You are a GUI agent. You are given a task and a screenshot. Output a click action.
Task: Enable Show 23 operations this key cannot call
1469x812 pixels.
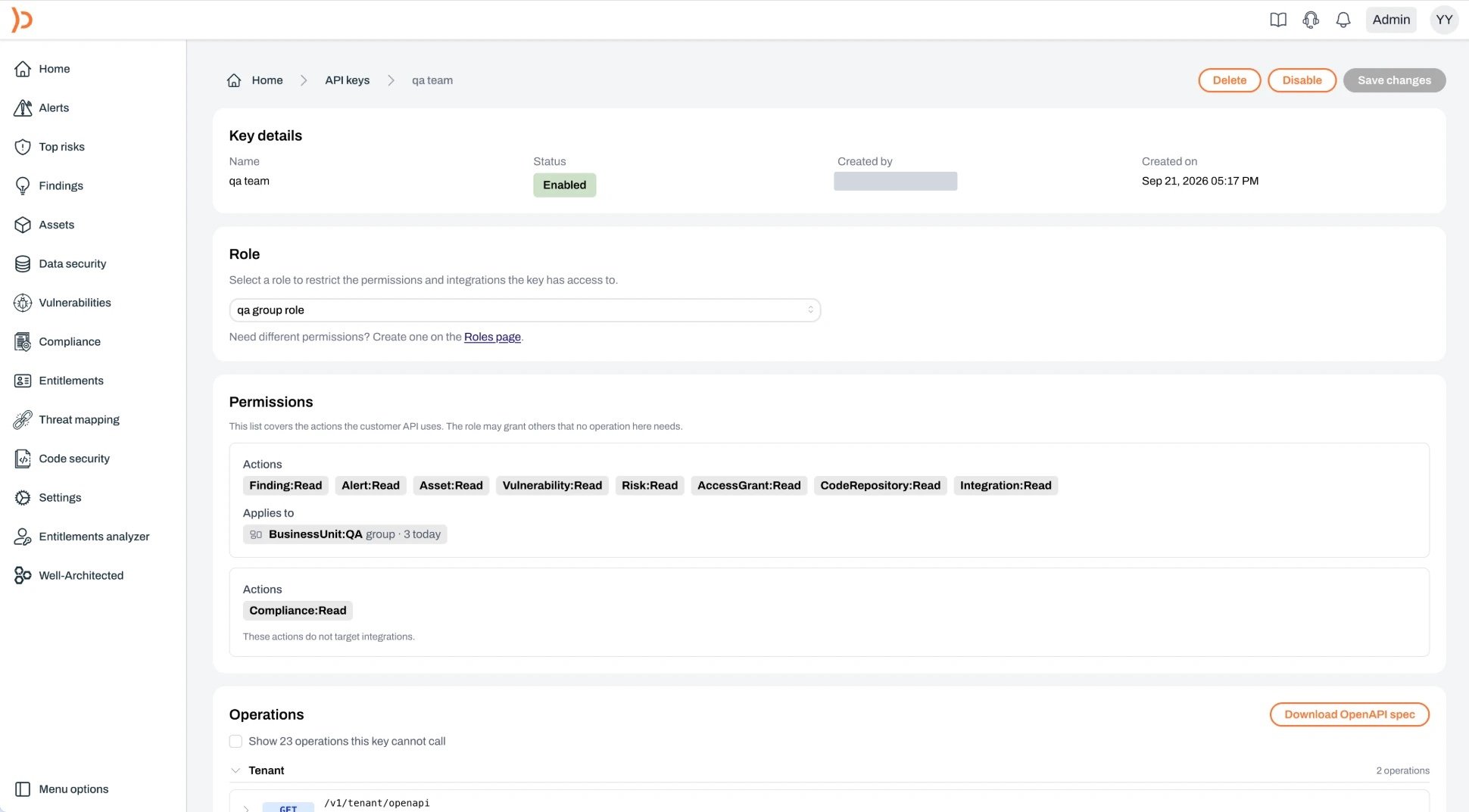(x=235, y=742)
